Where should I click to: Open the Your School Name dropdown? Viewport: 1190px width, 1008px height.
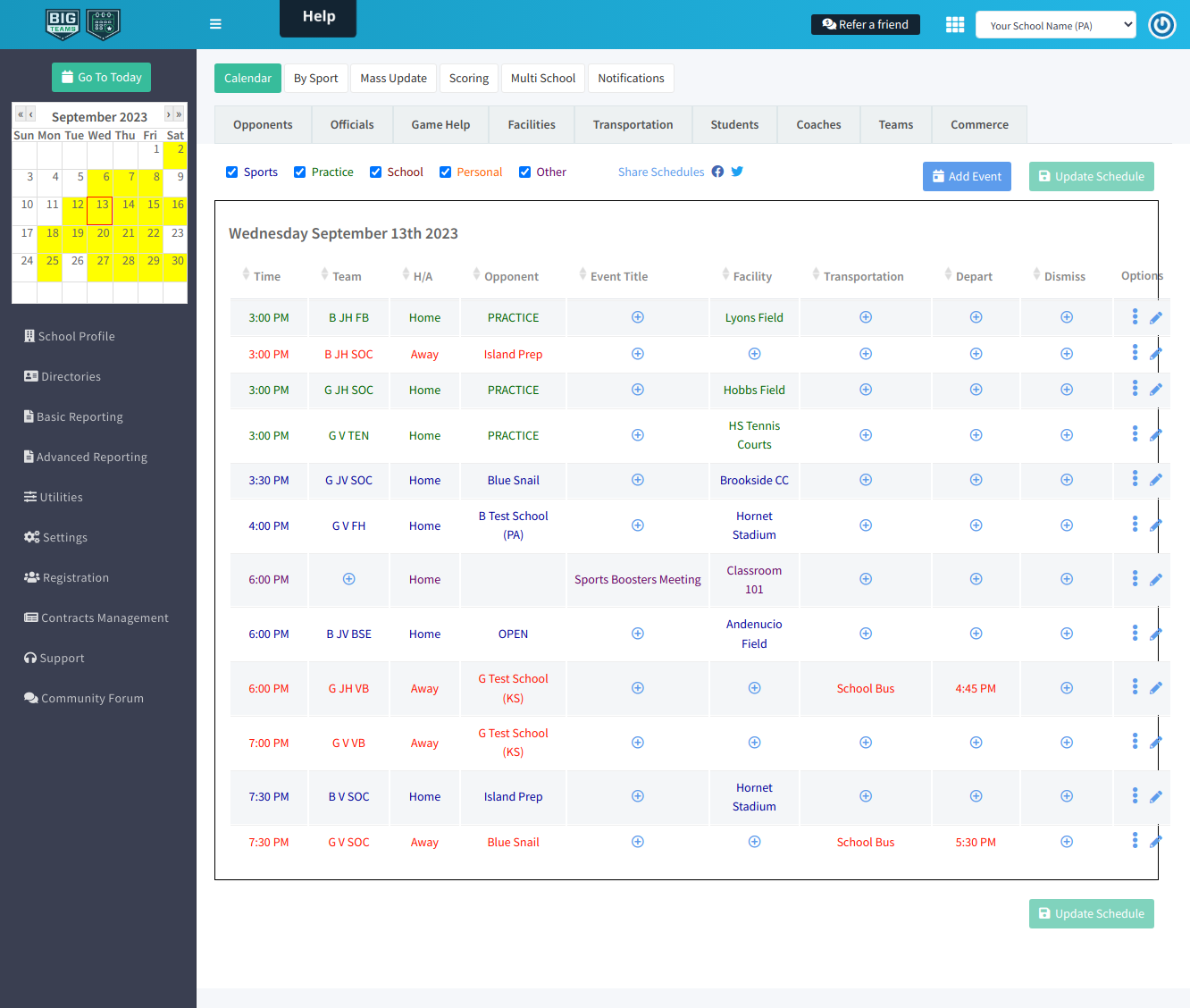click(x=1055, y=24)
